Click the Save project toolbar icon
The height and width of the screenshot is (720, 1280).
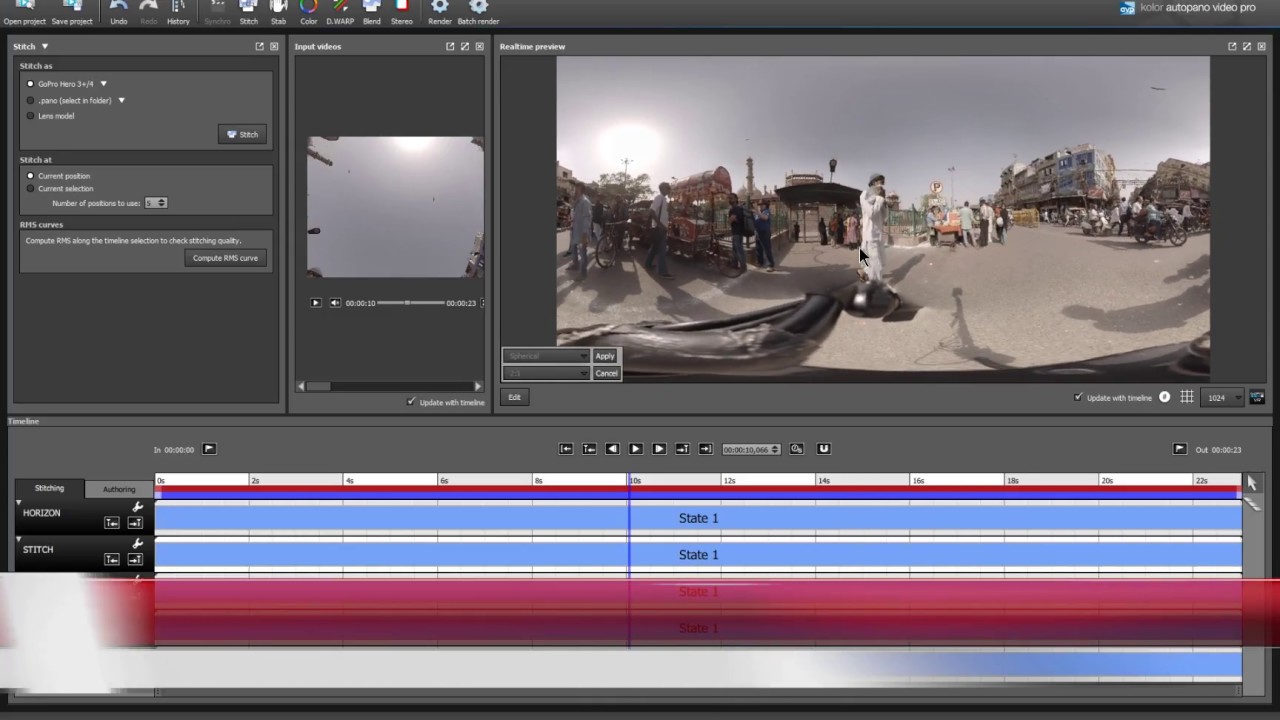click(72, 12)
